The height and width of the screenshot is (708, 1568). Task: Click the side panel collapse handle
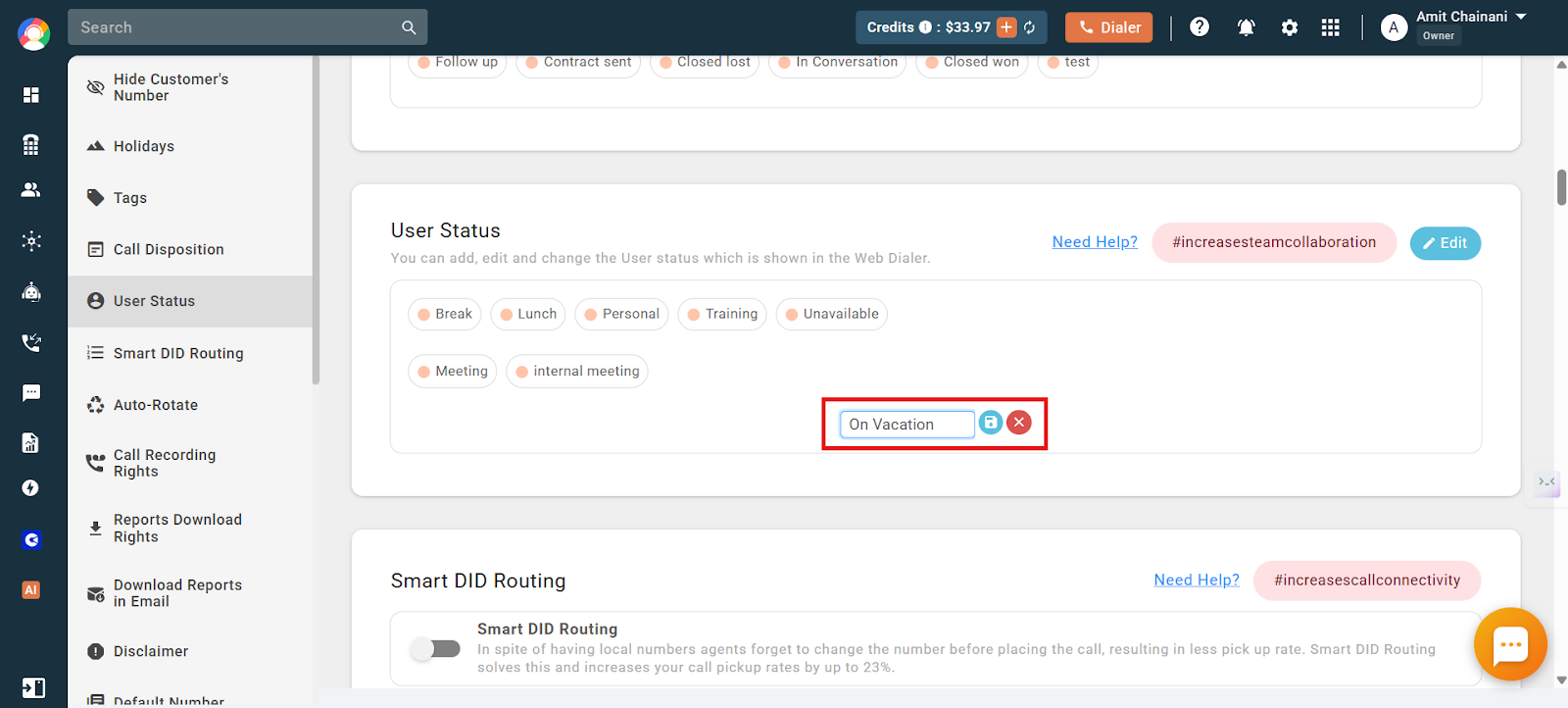pos(1547,482)
